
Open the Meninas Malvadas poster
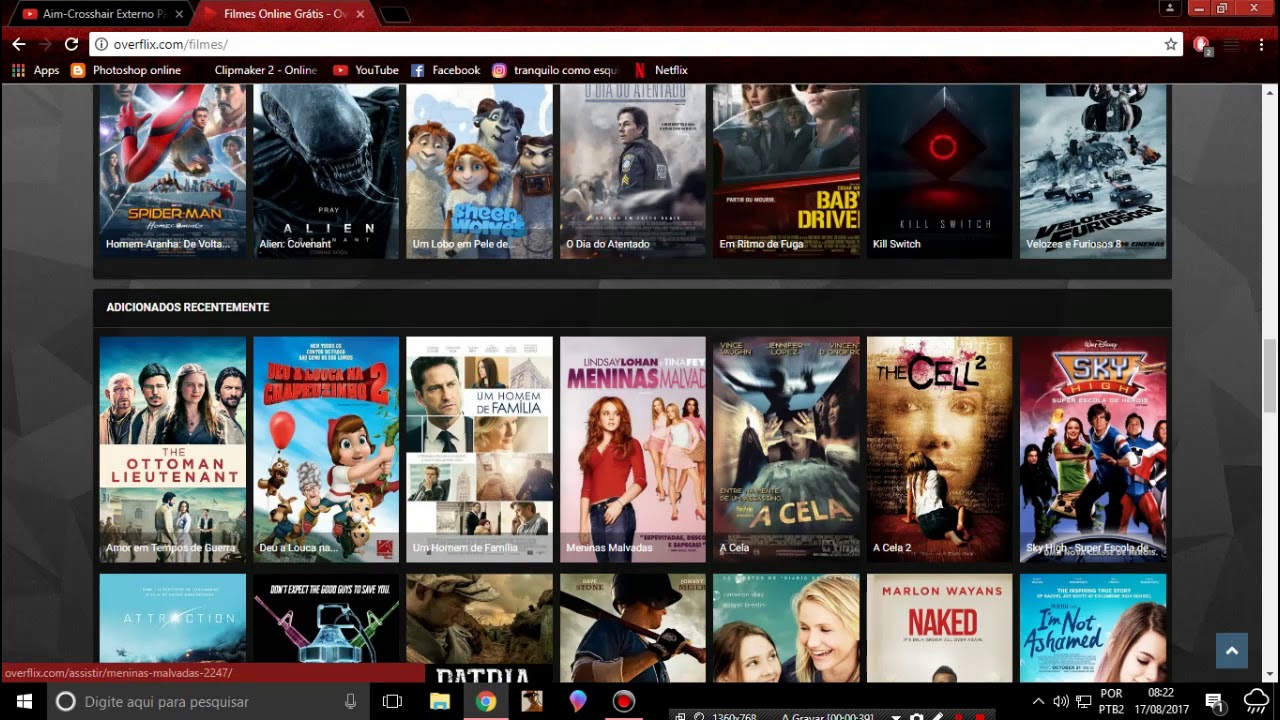pos(633,449)
